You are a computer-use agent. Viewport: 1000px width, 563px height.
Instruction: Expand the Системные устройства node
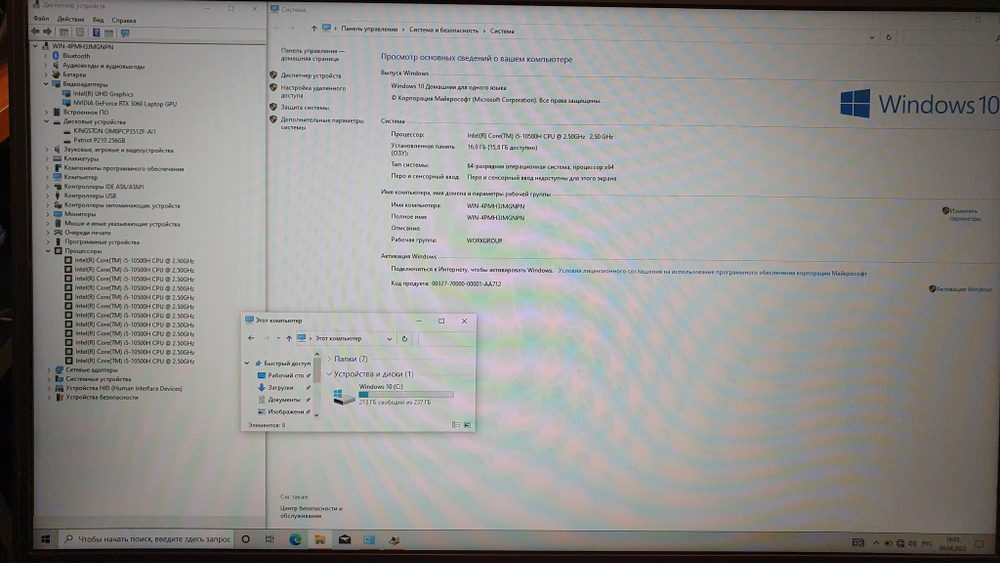click(x=49, y=379)
